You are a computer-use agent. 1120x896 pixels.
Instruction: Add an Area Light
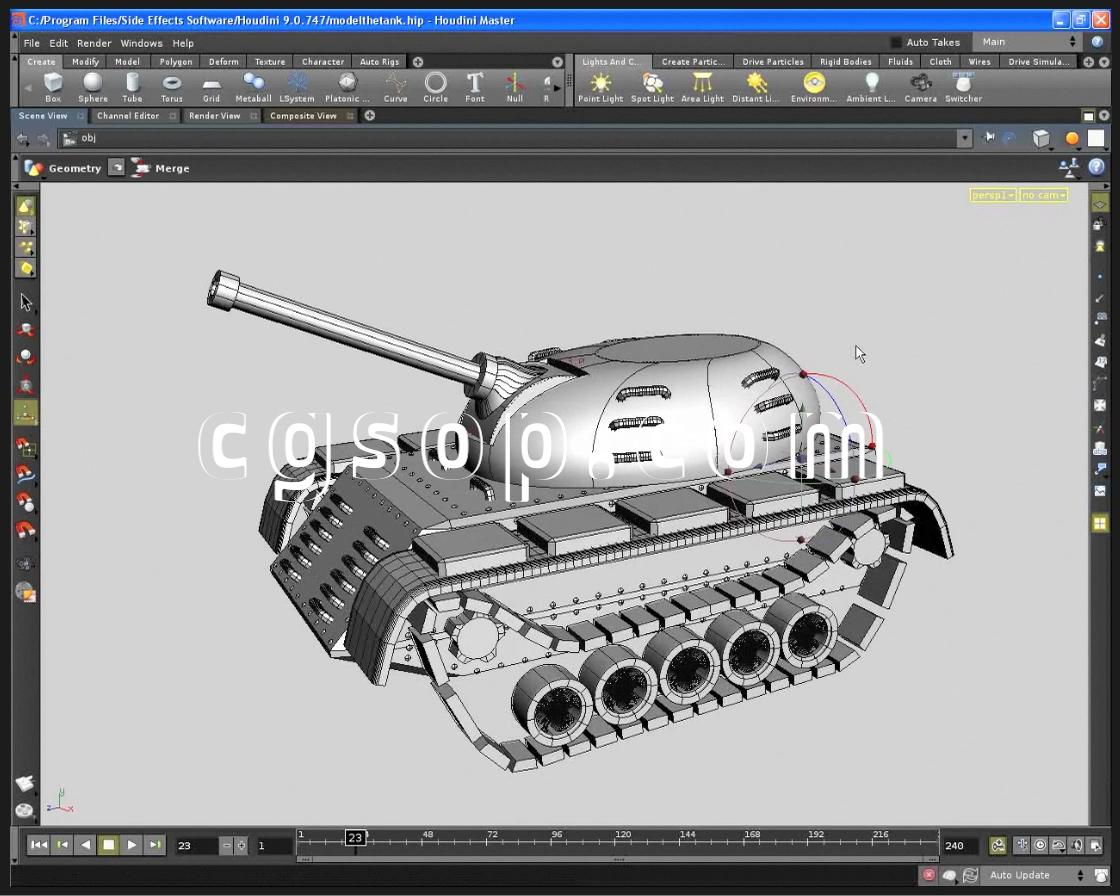point(702,87)
